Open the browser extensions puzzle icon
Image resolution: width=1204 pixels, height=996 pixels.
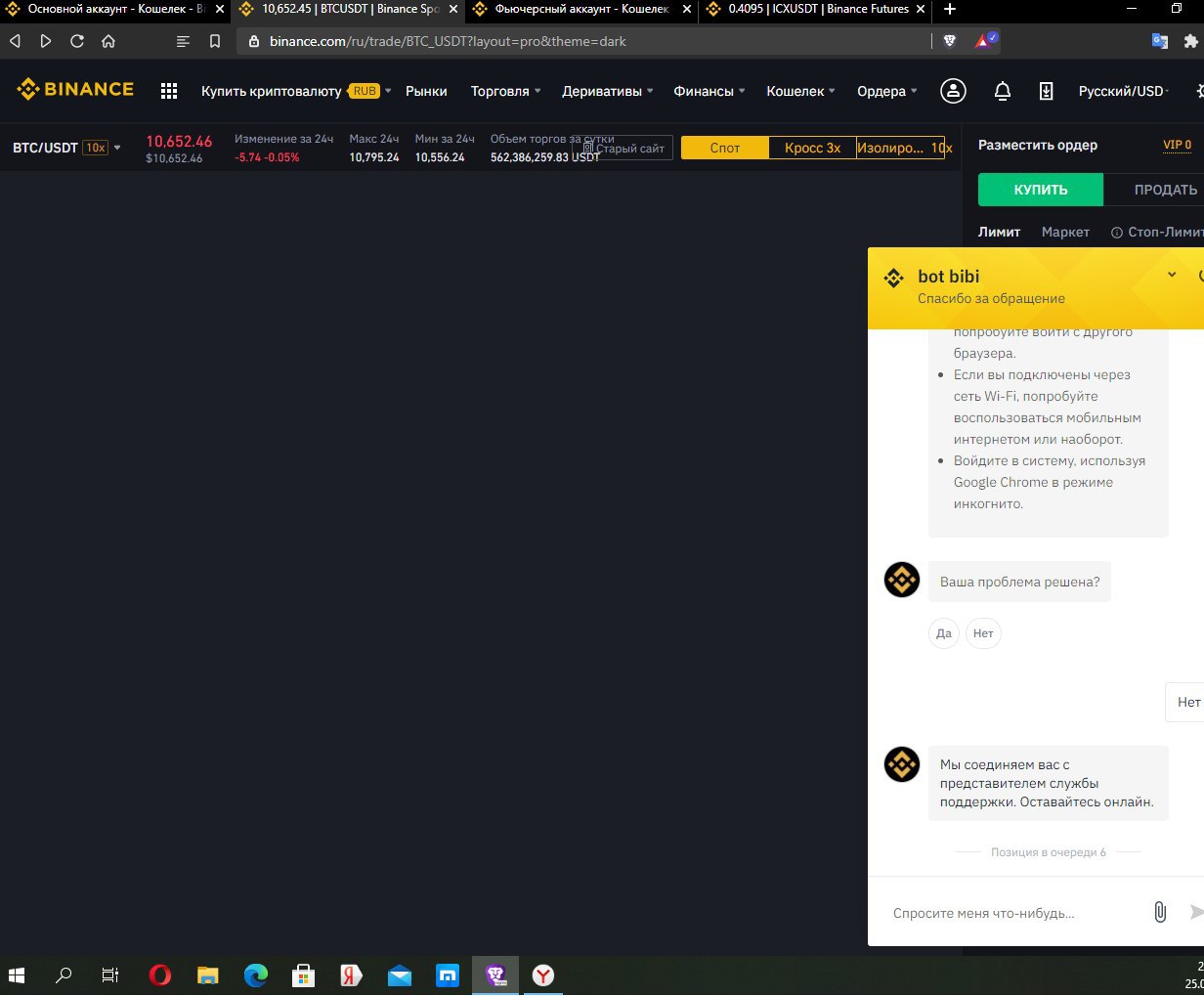point(1190,41)
